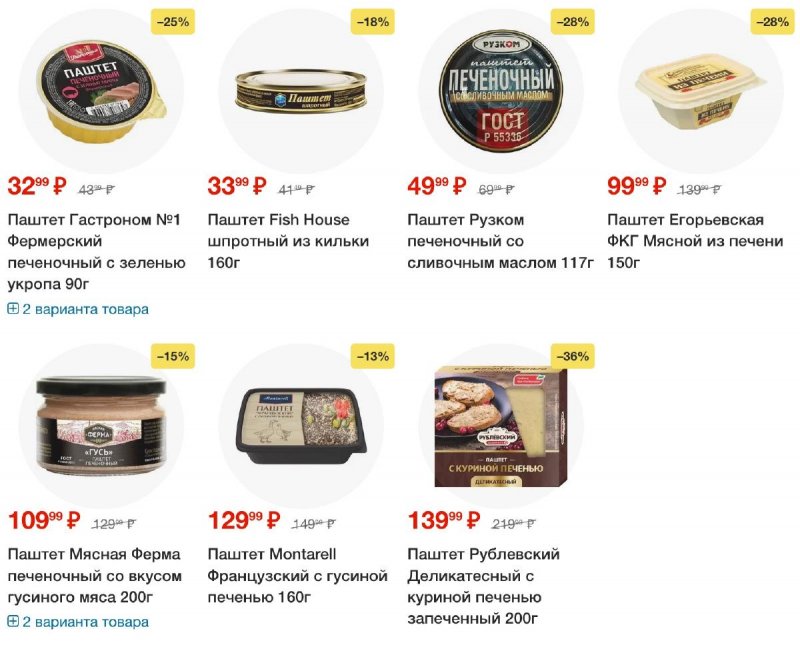Open the Паштет Montarell Французский title link
This screenshot has height=645, width=800.
297,576
